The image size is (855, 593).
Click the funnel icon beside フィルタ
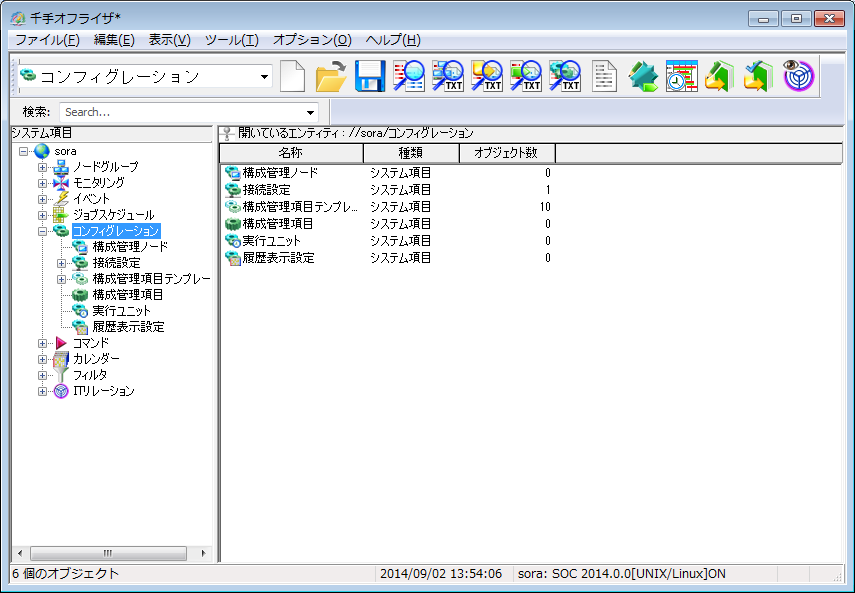(x=62, y=375)
